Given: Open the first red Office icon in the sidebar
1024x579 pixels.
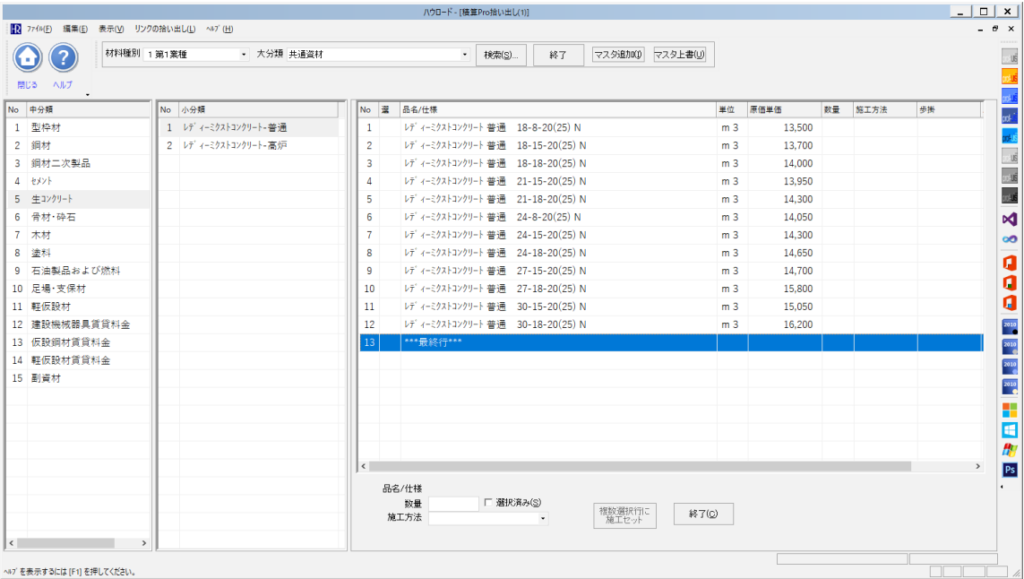Looking at the screenshot, I should coord(1009,262).
